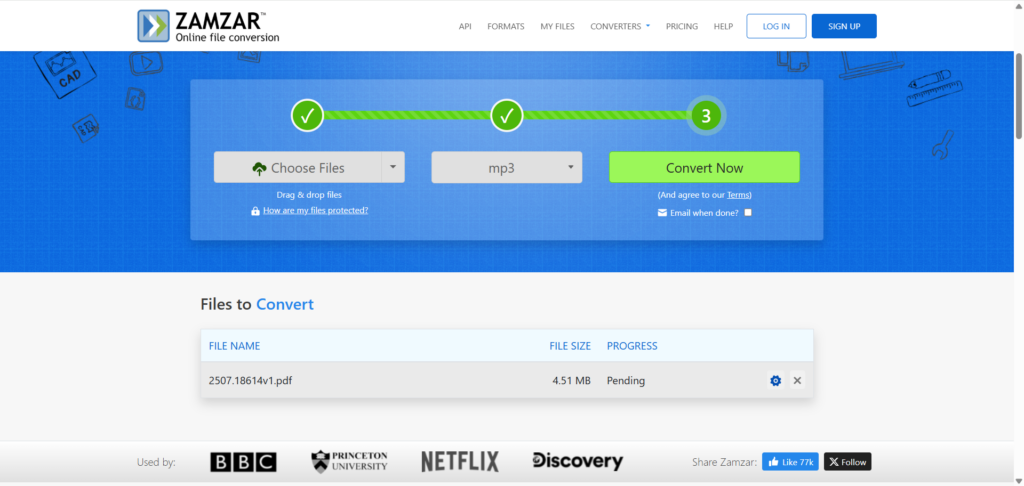This screenshot has width=1024, height=486.
Task: Open the Help page
Action: tap(723, 26)
